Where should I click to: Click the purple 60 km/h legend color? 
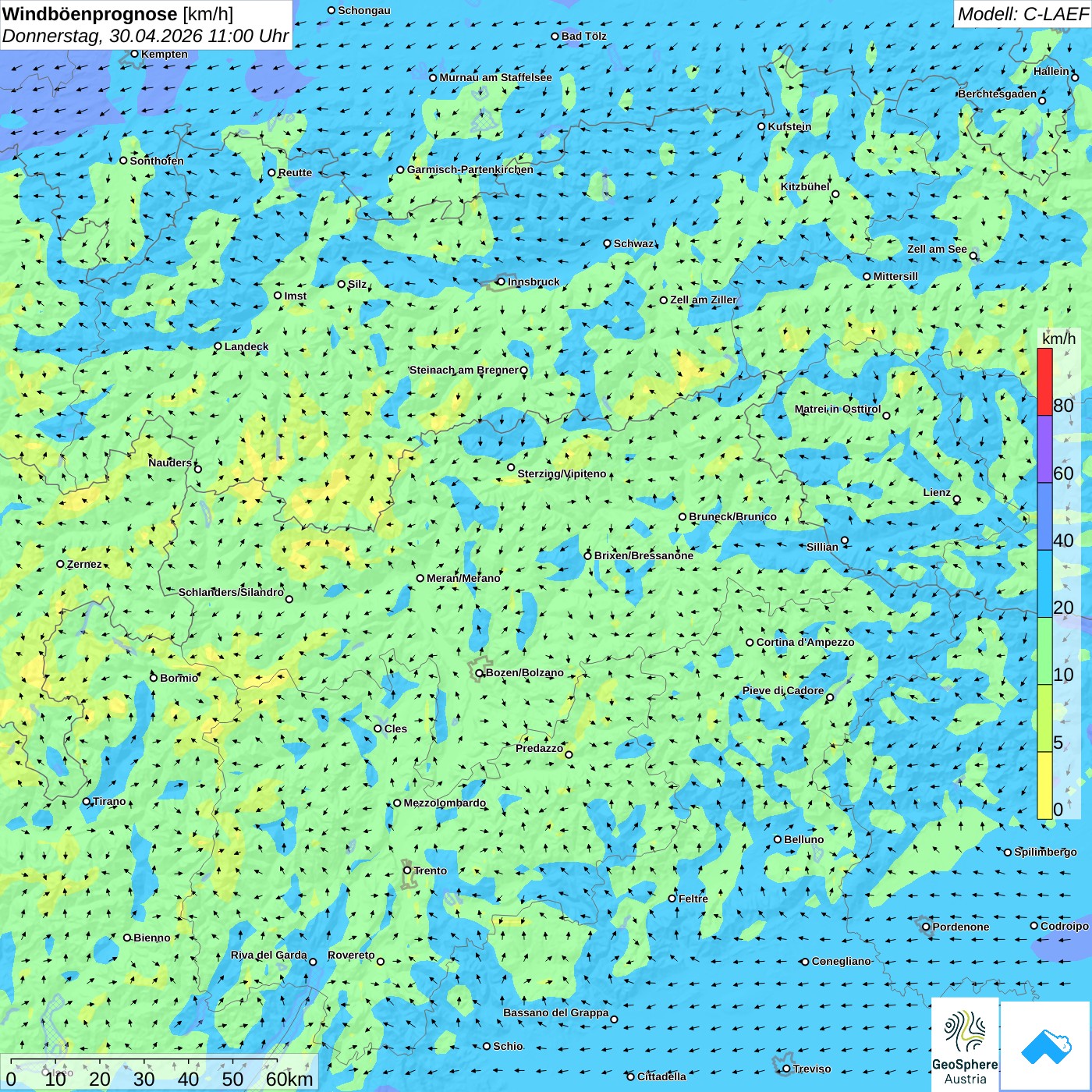[x=1044, y=449]
